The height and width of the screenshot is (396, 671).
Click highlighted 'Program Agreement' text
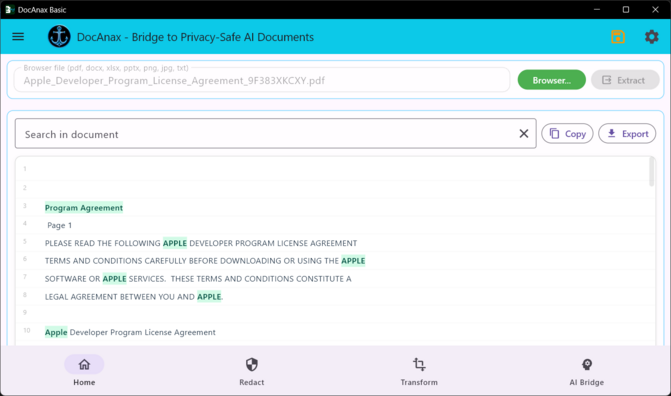coord(84,208)
